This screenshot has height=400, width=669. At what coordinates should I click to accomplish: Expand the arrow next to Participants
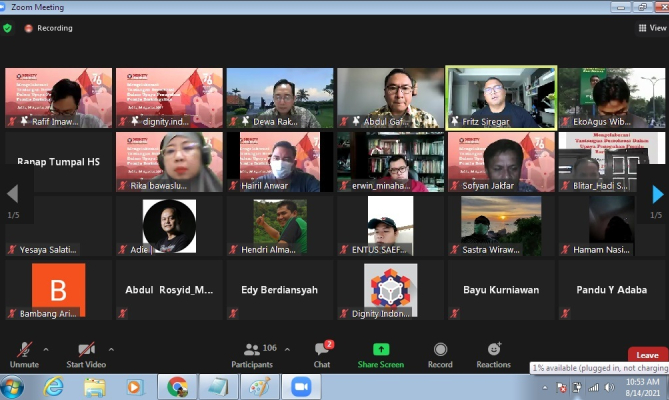pos(288,349)
